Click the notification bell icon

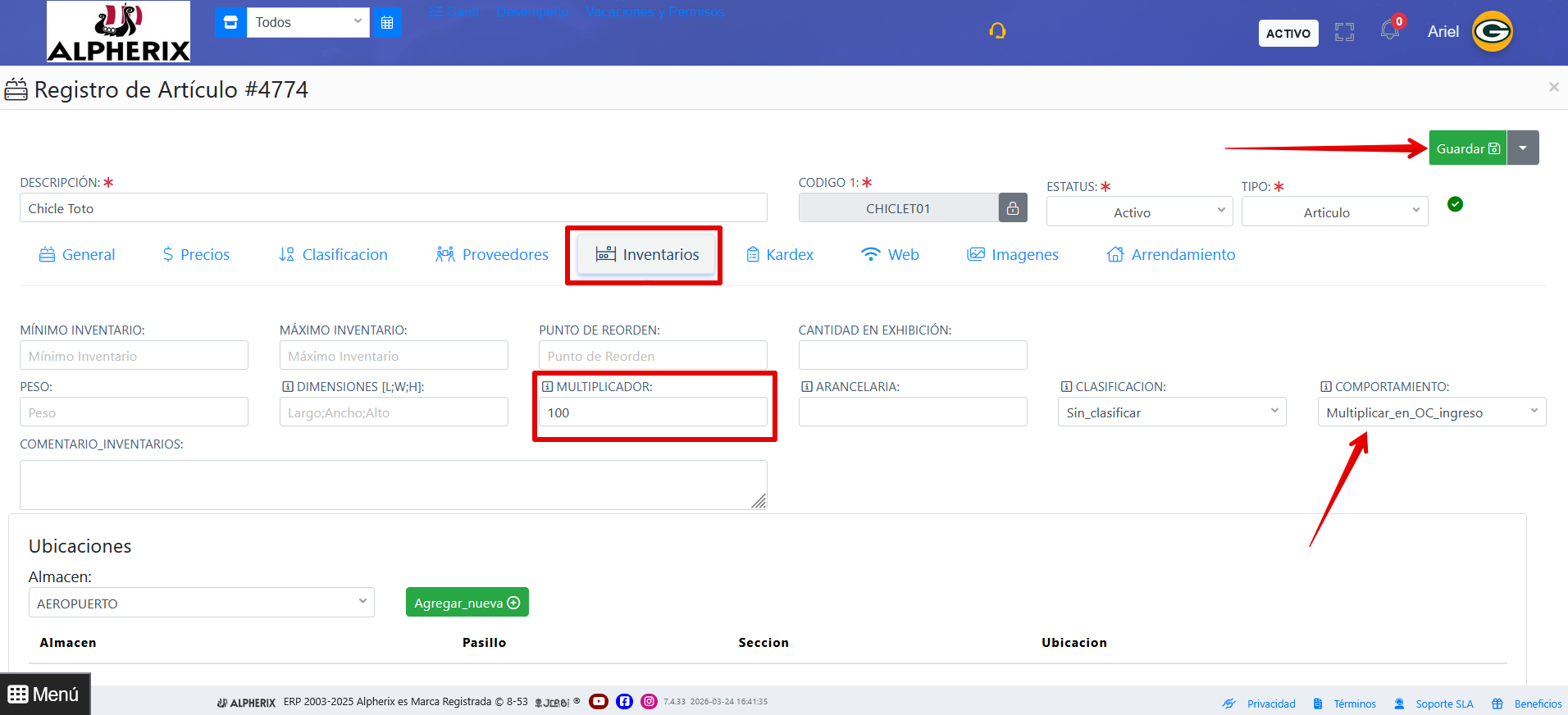[1389, 31]
